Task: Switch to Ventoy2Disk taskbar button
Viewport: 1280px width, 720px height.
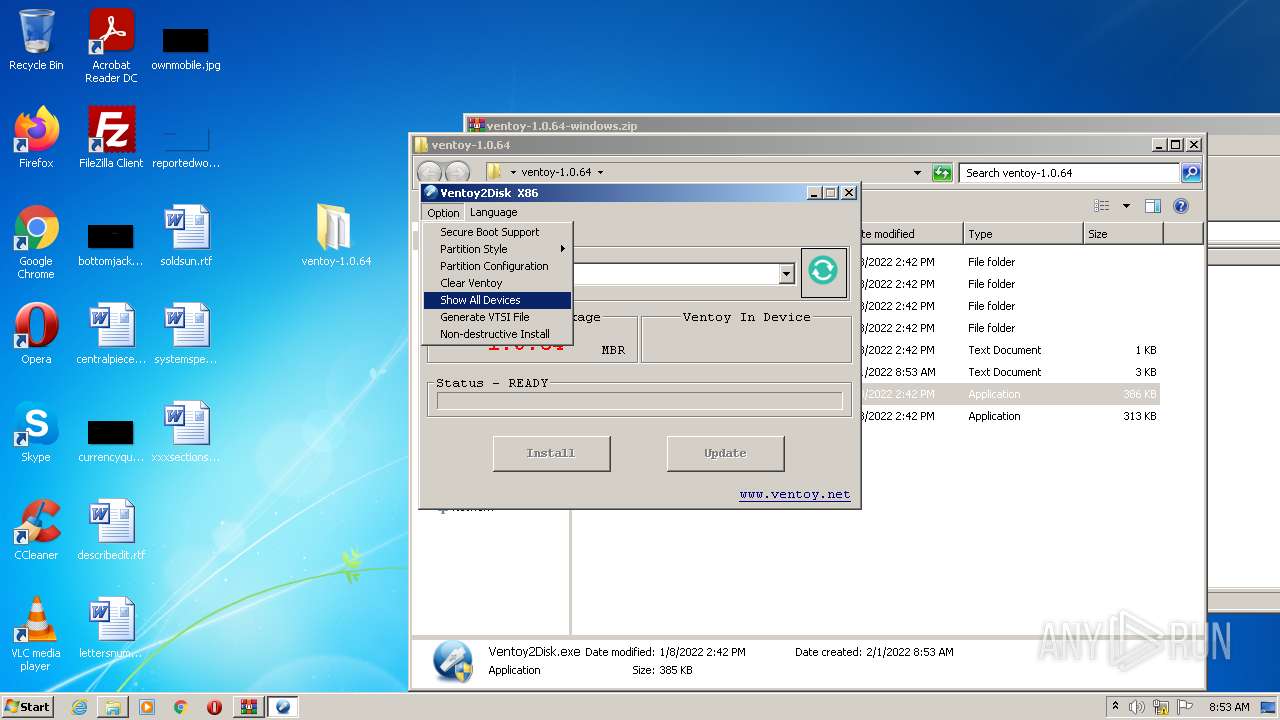Action: [x=283, y=707]
